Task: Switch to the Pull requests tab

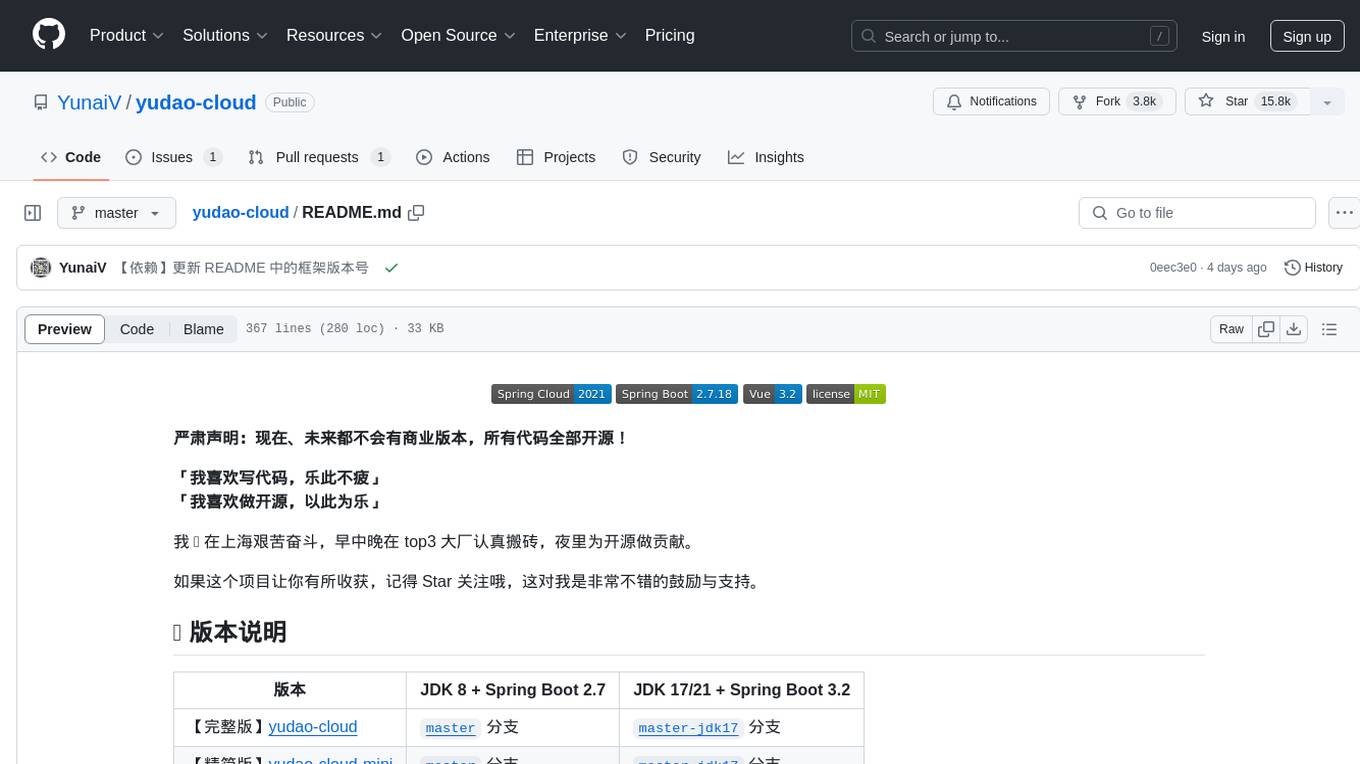Action: (x=318, y=157)
